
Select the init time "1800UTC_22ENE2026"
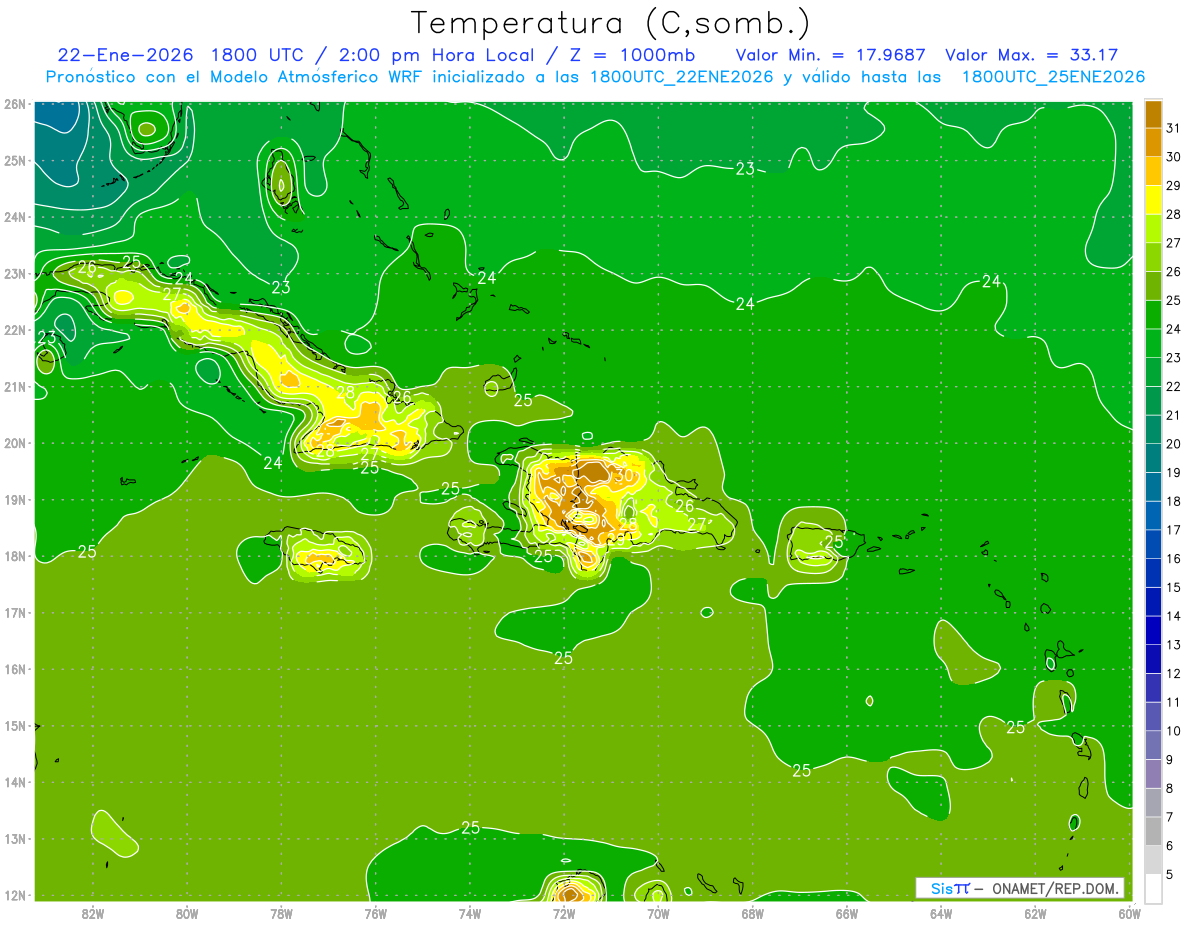(x=681, y=77)
